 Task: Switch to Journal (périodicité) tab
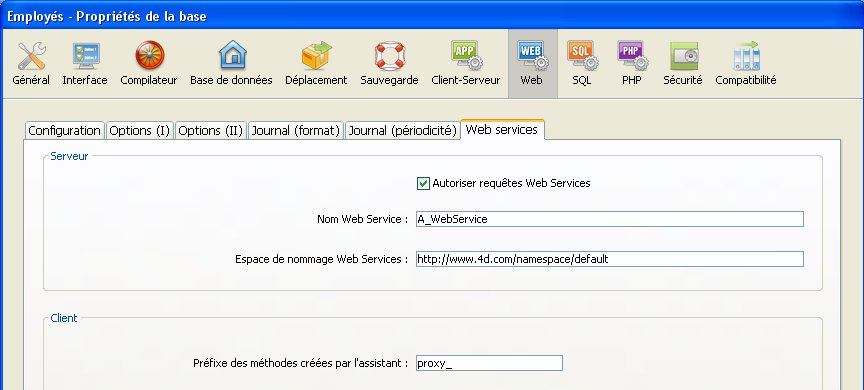402,131
